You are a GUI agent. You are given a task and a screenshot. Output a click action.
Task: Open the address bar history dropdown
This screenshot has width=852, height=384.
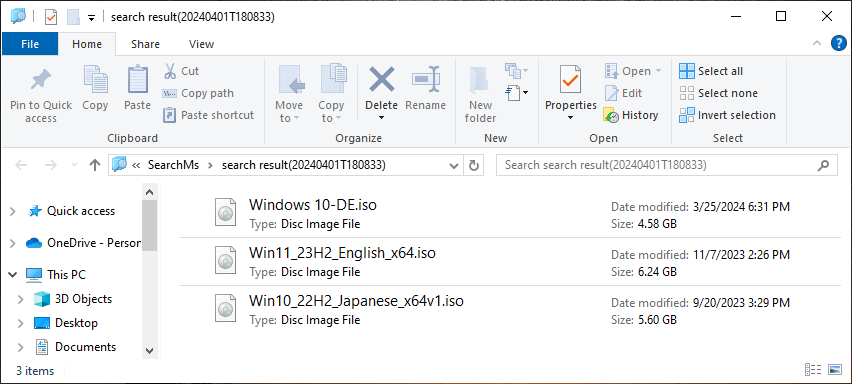click(x=454, y=165)
